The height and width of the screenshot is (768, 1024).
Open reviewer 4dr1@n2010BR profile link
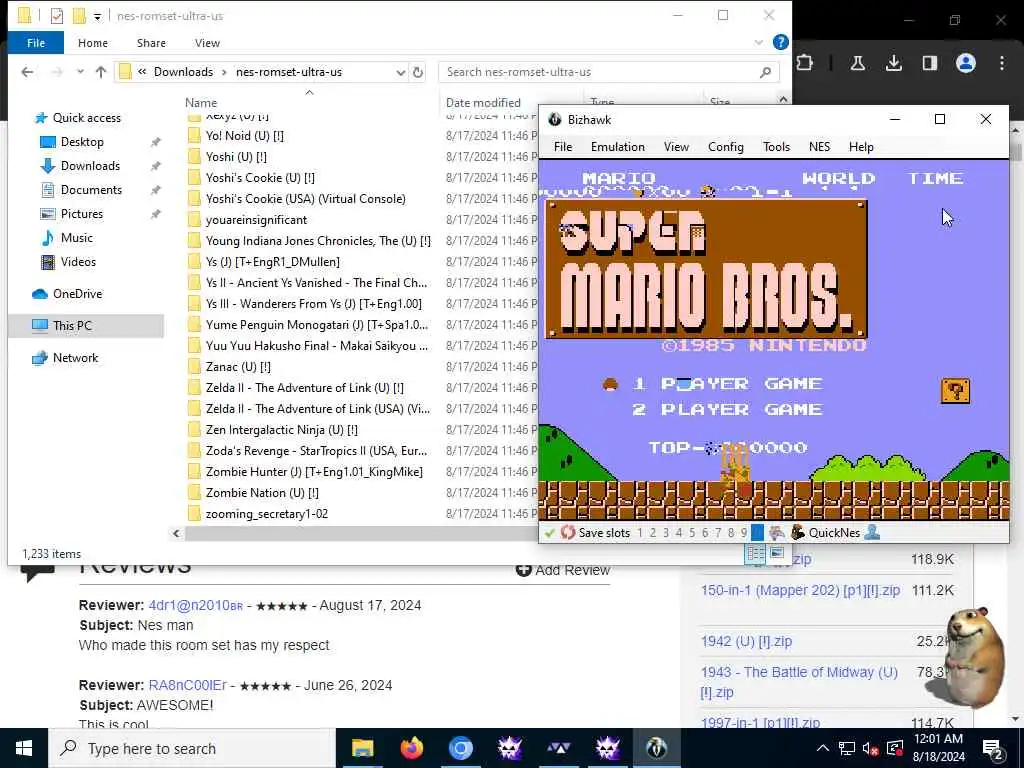195,605
